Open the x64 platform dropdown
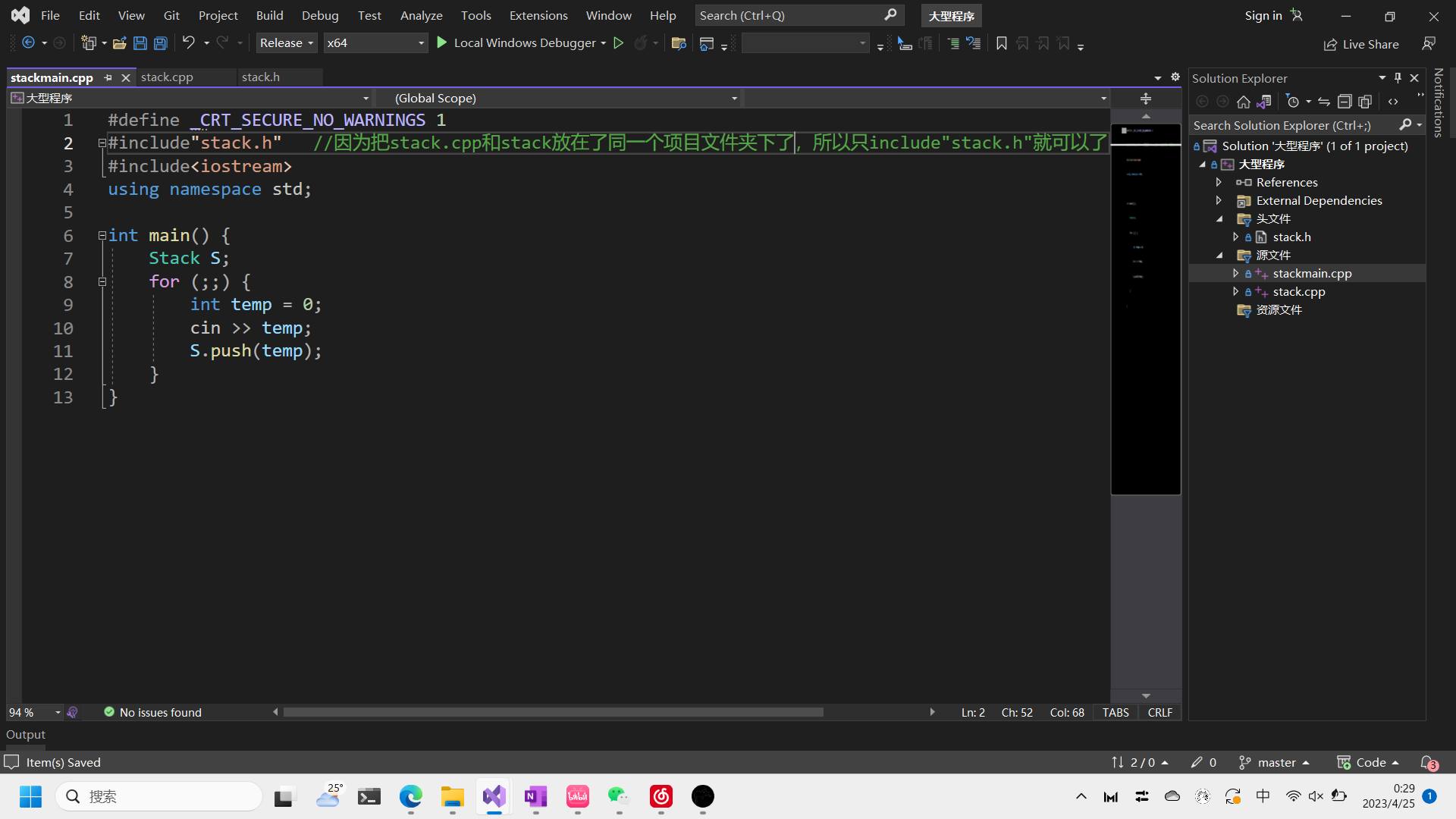 (375, 43)
